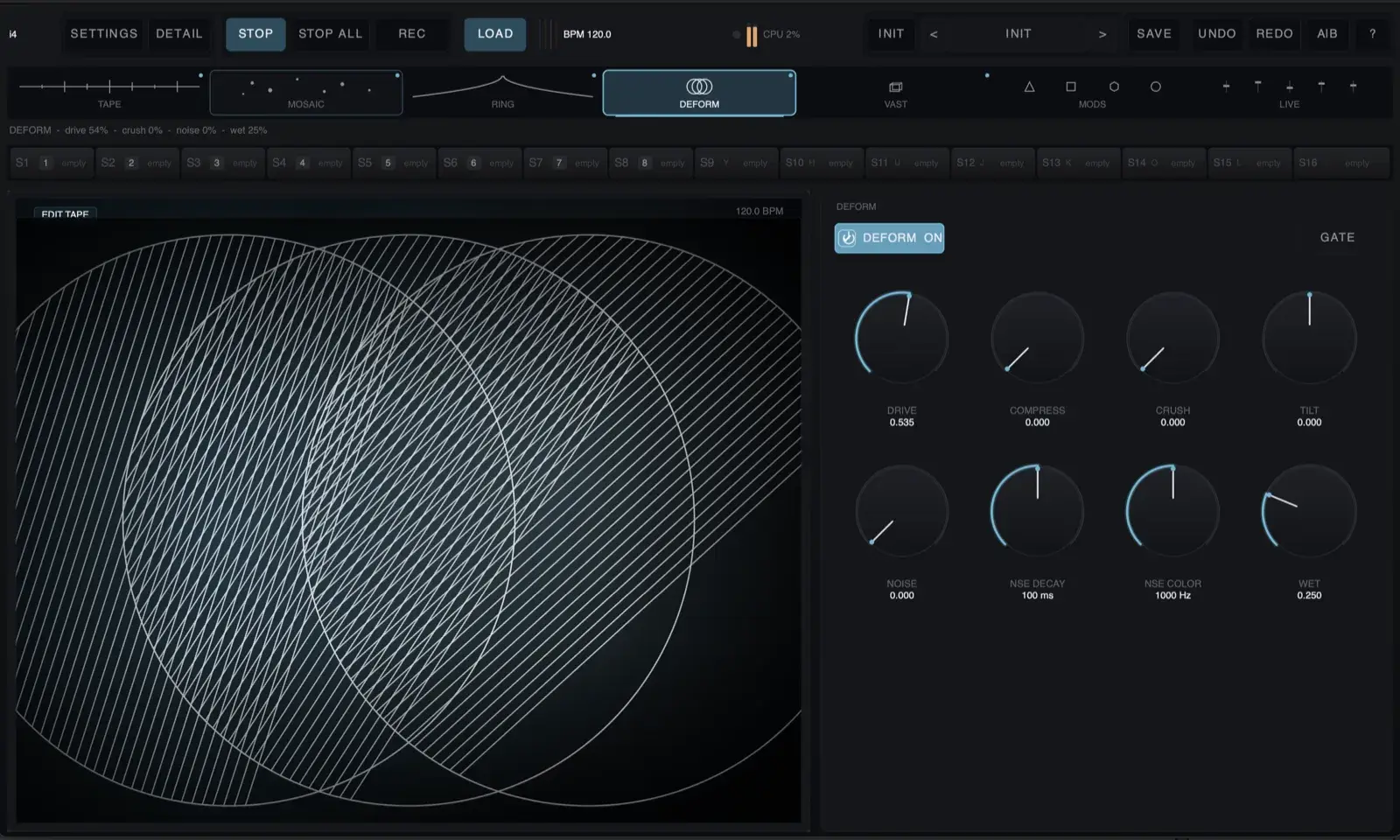Viewport: 1400px width, 840px height.
Task: Click the power icon in DEFORM ON button
Action: (847, 238)
